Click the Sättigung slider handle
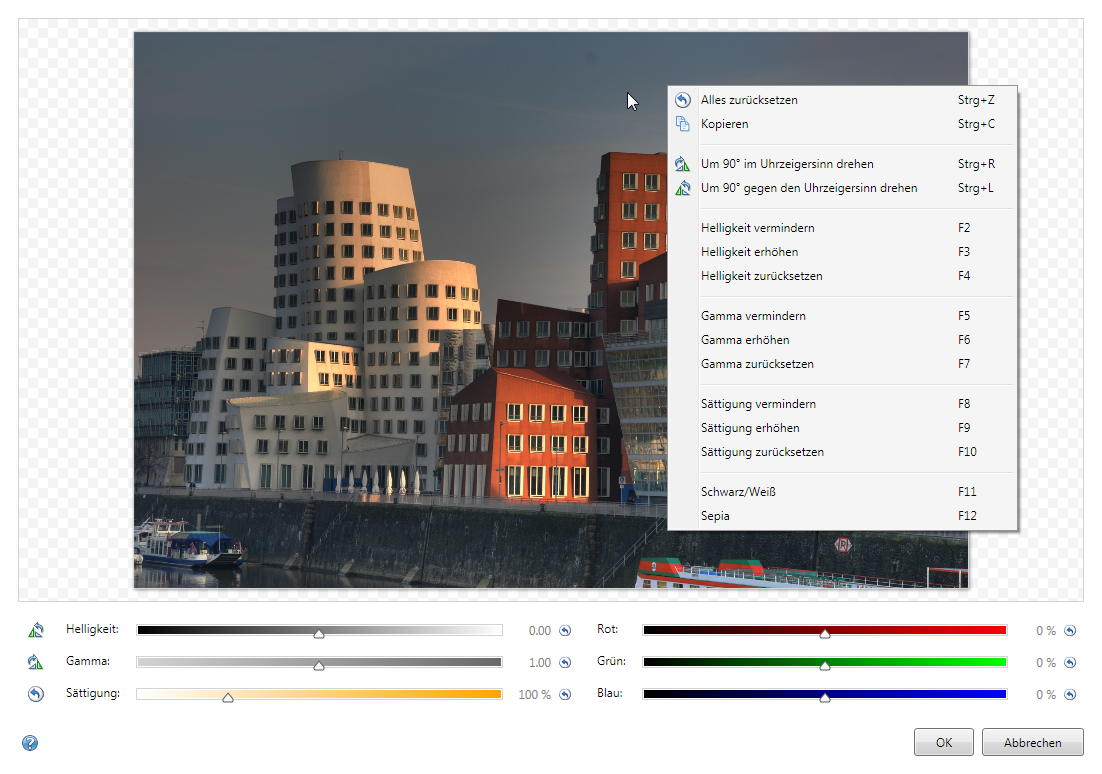Screen dimensions: 1102x774 [x=227, y=698]
